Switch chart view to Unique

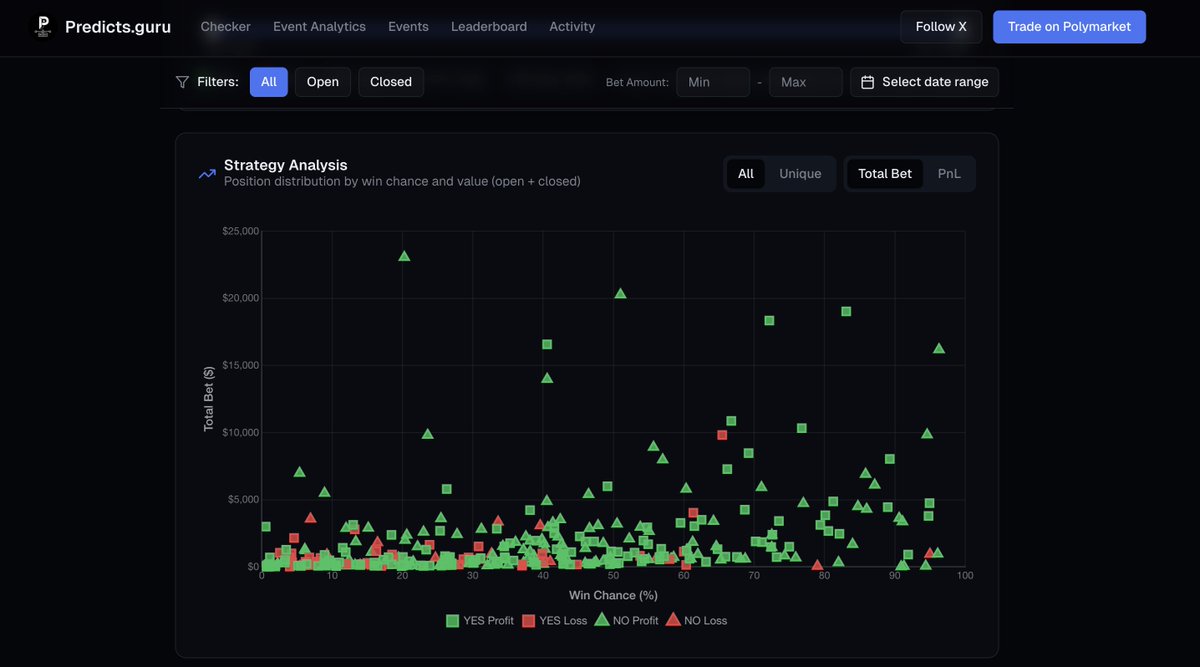[x=800, y=173]
